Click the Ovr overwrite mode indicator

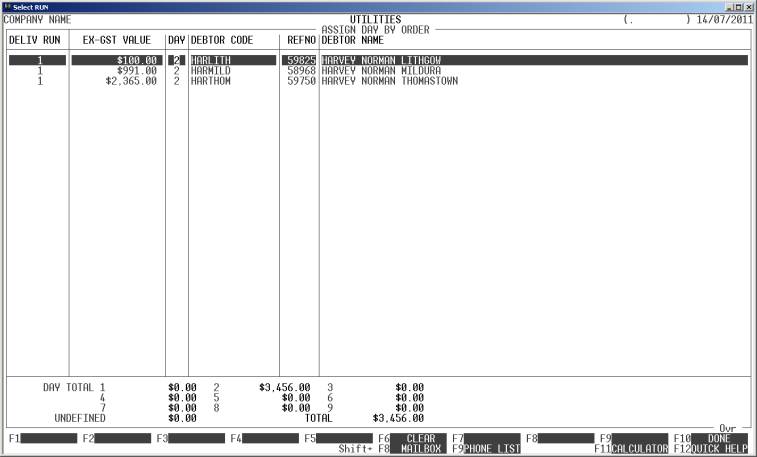click(727, 428)
